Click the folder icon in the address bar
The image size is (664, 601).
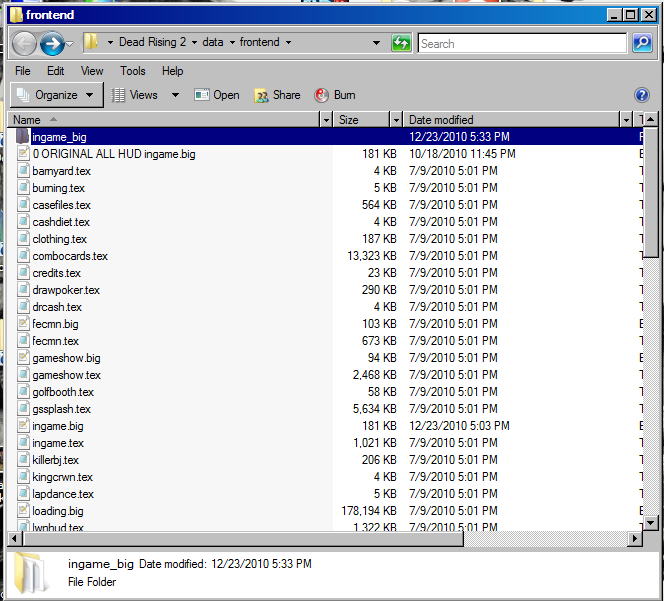click(91, 42)
